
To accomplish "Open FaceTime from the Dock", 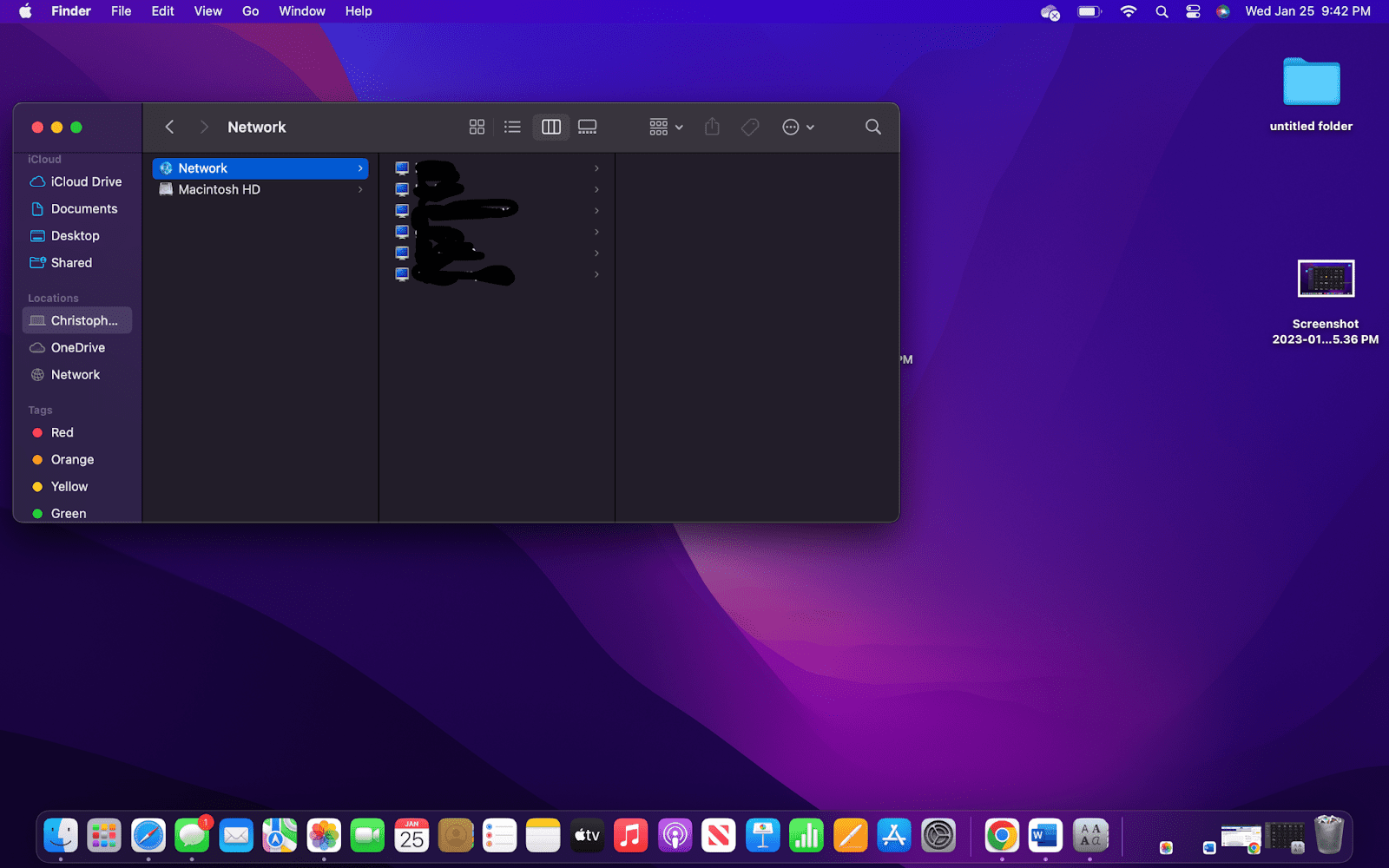I will click(367, 836).
